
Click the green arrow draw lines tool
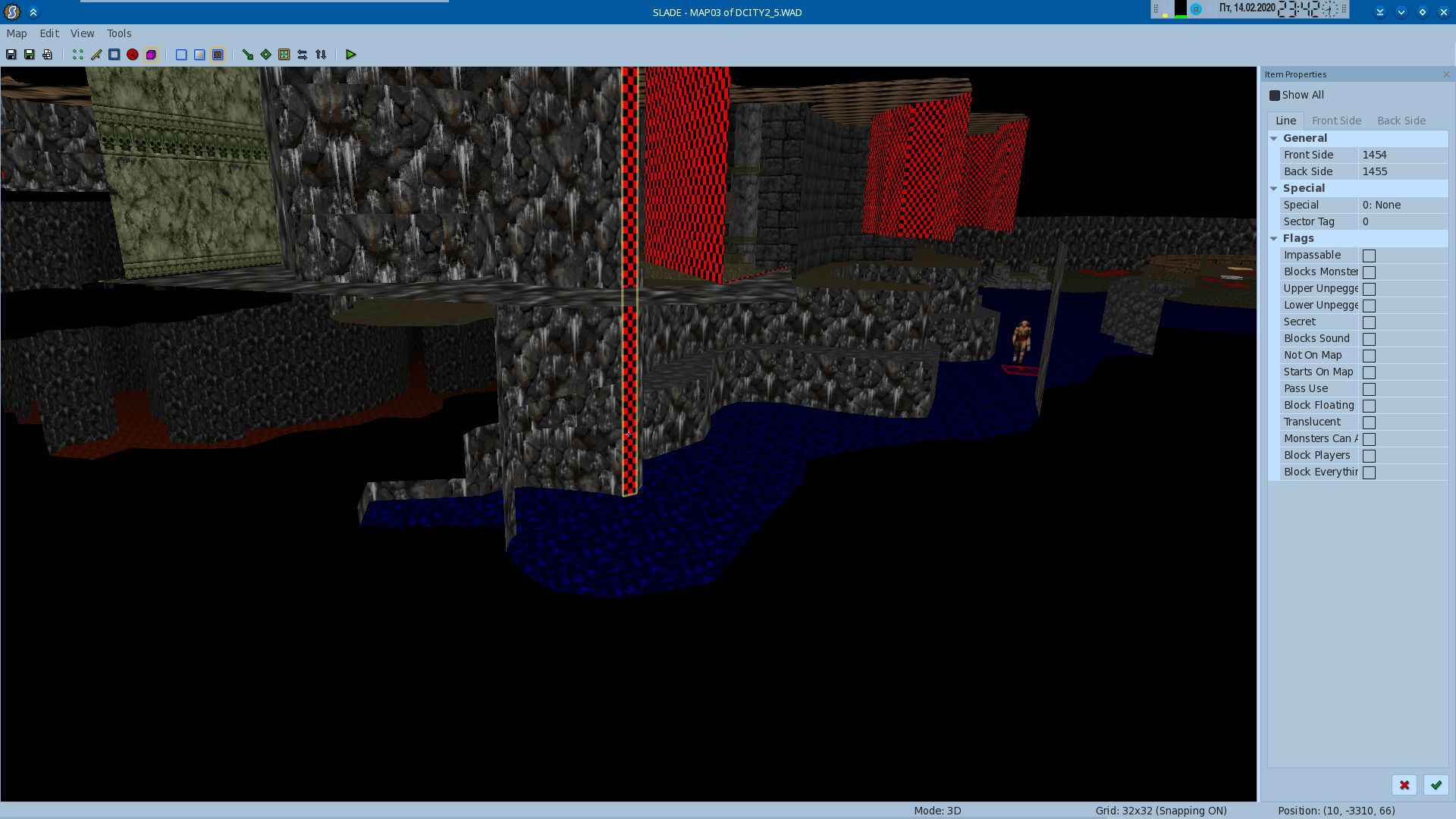coord(248,55)
